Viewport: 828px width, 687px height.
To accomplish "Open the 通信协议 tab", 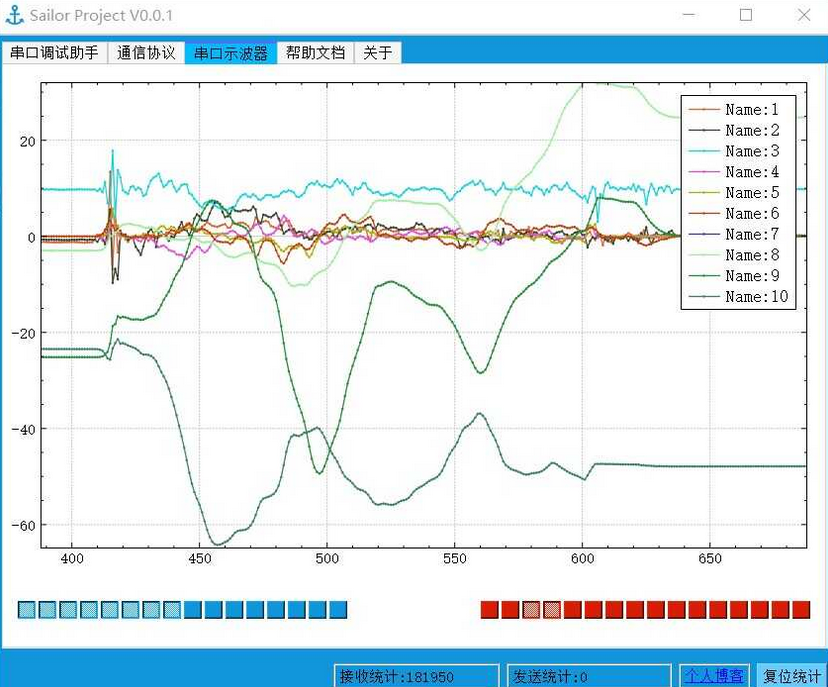I will click(x=146, y=53).
